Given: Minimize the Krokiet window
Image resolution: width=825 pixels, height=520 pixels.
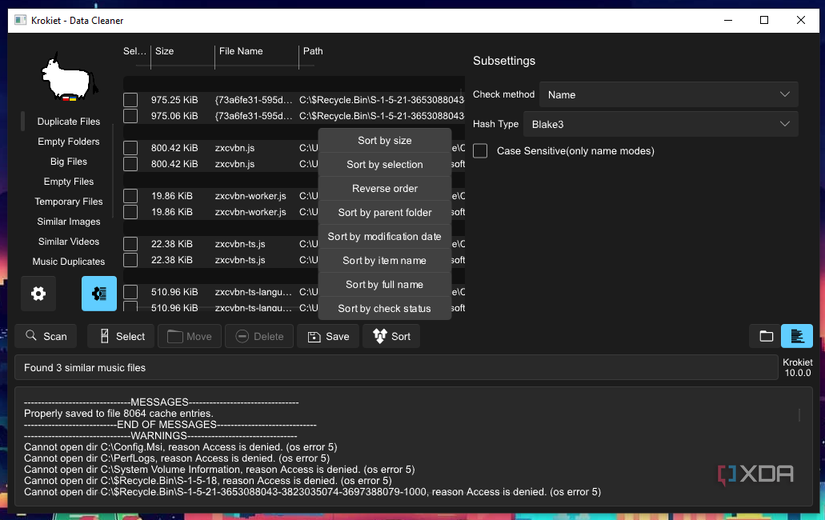Looking at the screenshot, I should tap(728, 20).
